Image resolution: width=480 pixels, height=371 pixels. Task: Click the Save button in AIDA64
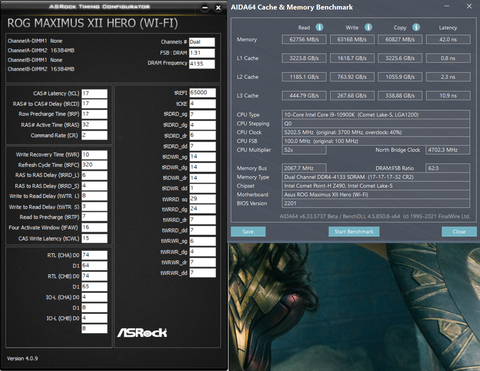coord(248,232)
